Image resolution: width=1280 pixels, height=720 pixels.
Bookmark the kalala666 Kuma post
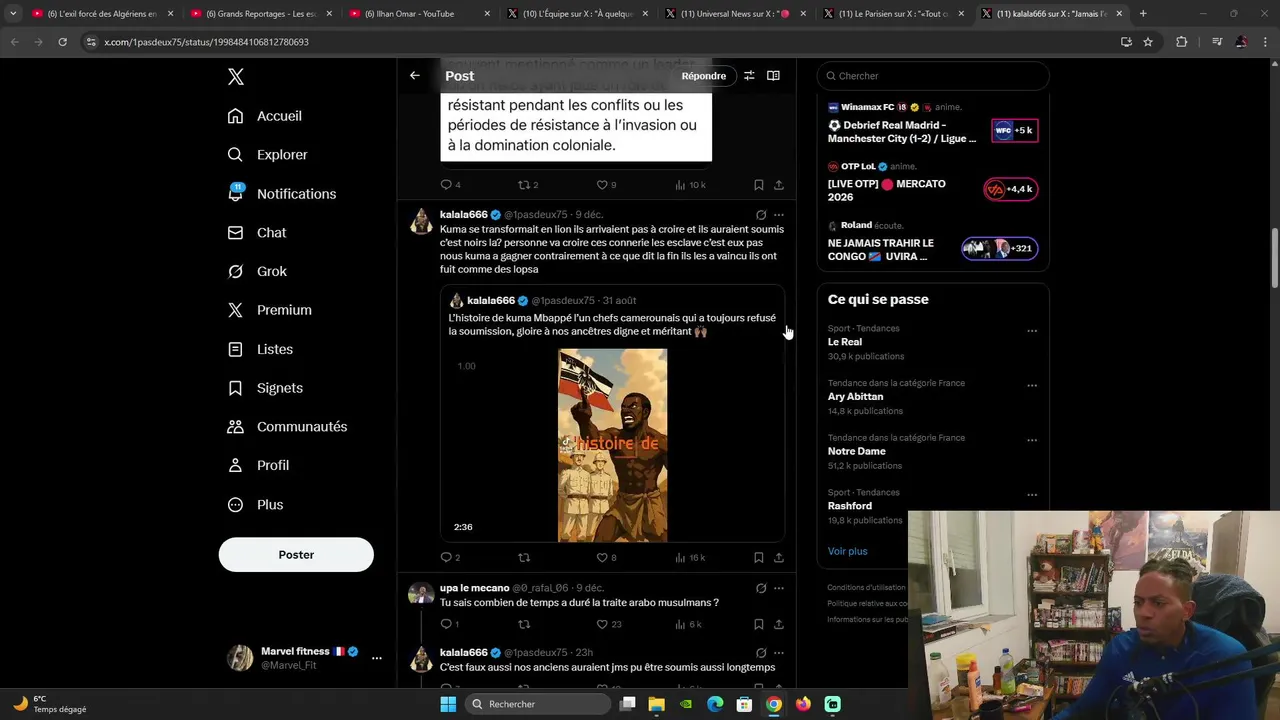tap(758, 558)
